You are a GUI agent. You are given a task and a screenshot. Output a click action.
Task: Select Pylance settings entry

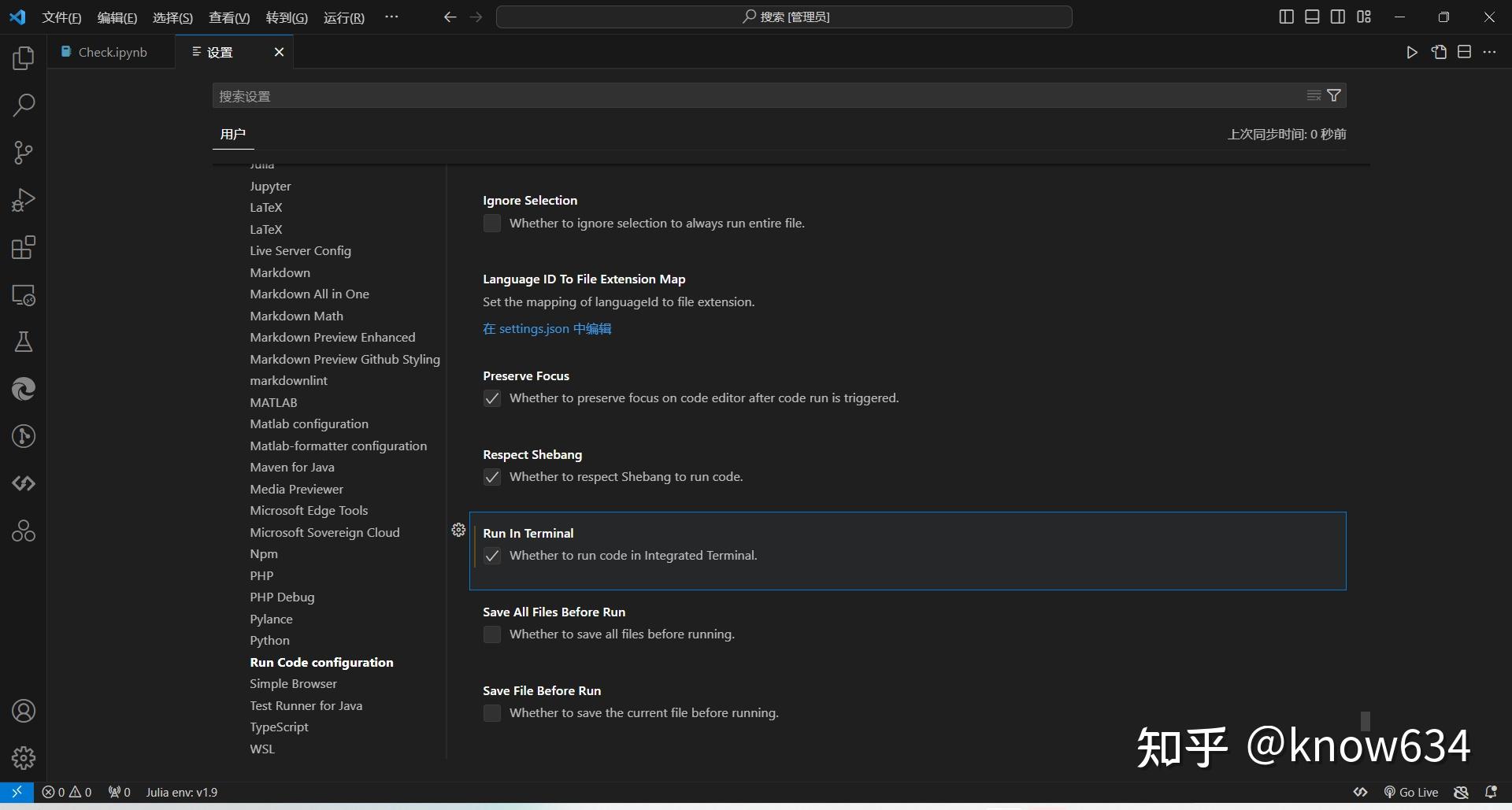[271, 619]
